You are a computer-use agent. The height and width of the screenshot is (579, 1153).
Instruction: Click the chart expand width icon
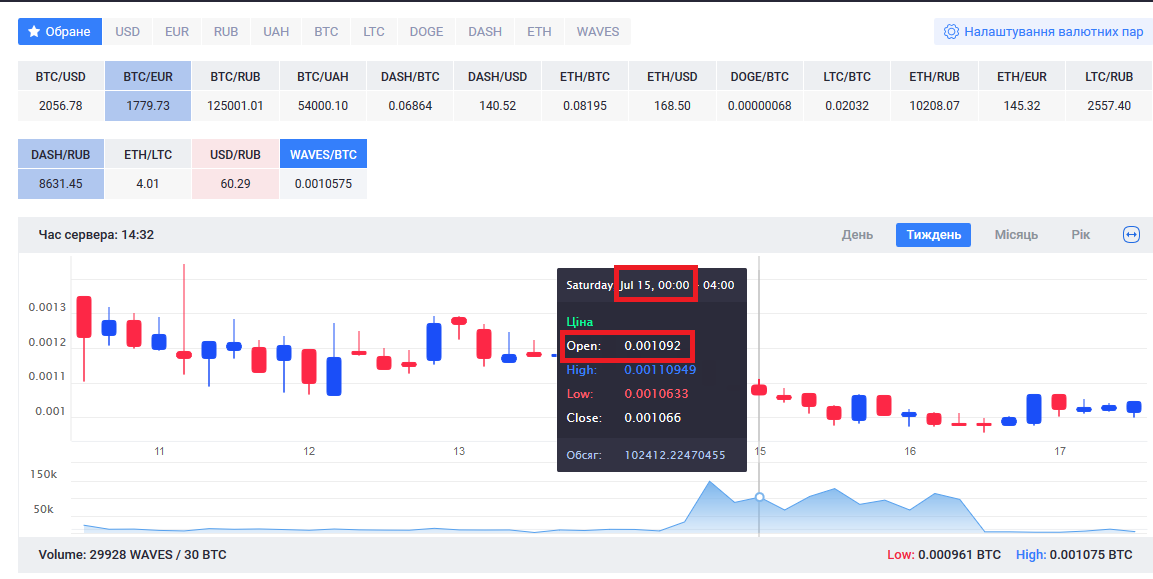(x=1131, y=235)
